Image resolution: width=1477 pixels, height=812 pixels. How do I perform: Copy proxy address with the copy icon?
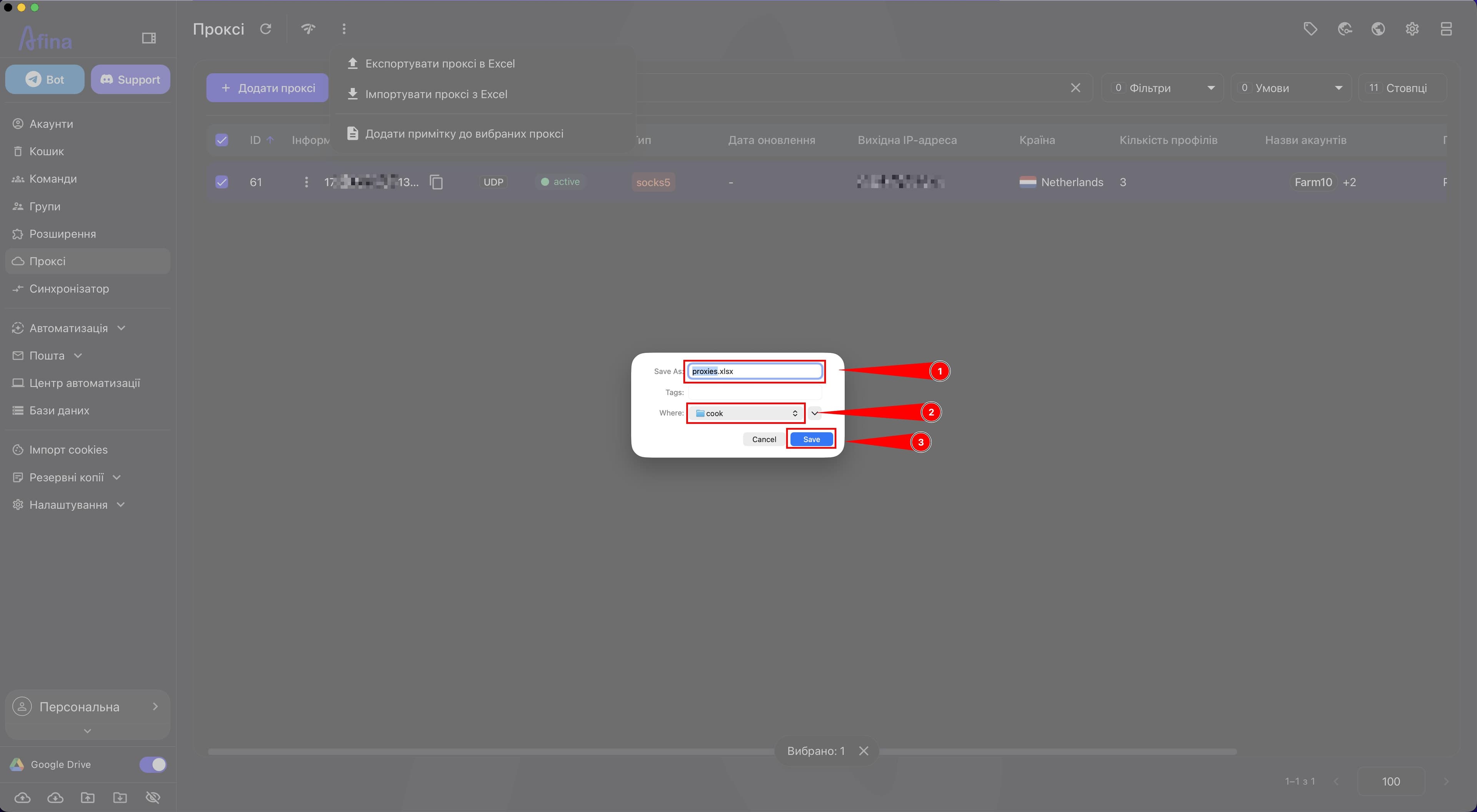pyautogui.click(x=436, y=182)
